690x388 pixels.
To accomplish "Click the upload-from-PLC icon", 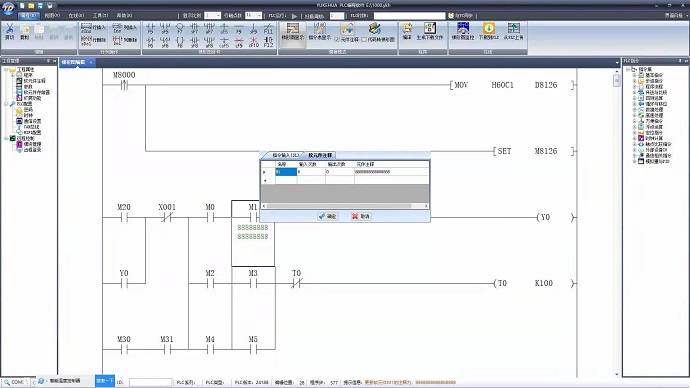I will click(513, 32).
